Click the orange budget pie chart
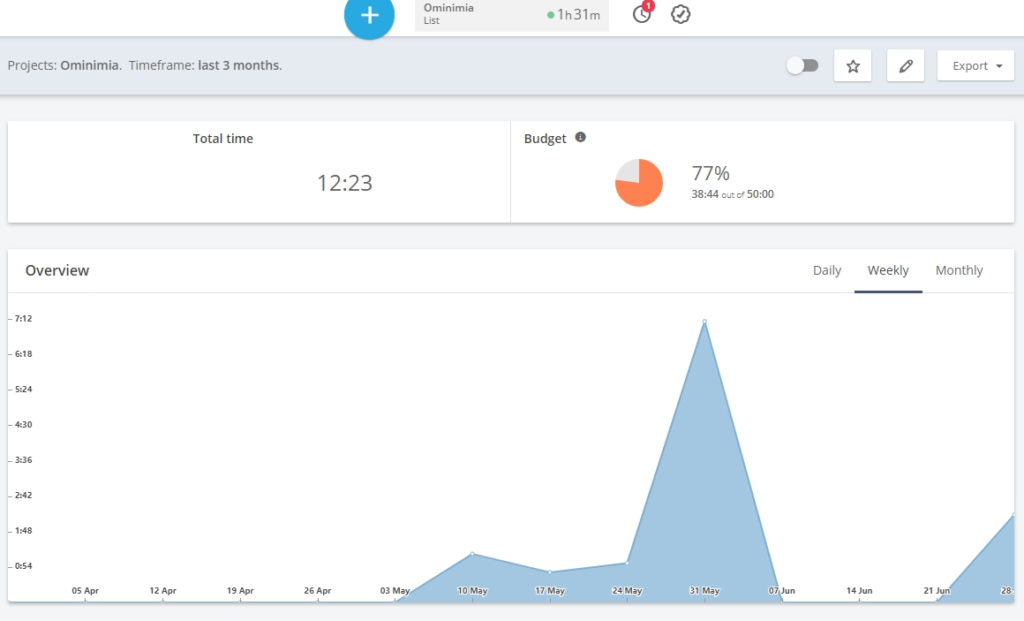This screenshot has height=621, width=1024. [638, 183]
